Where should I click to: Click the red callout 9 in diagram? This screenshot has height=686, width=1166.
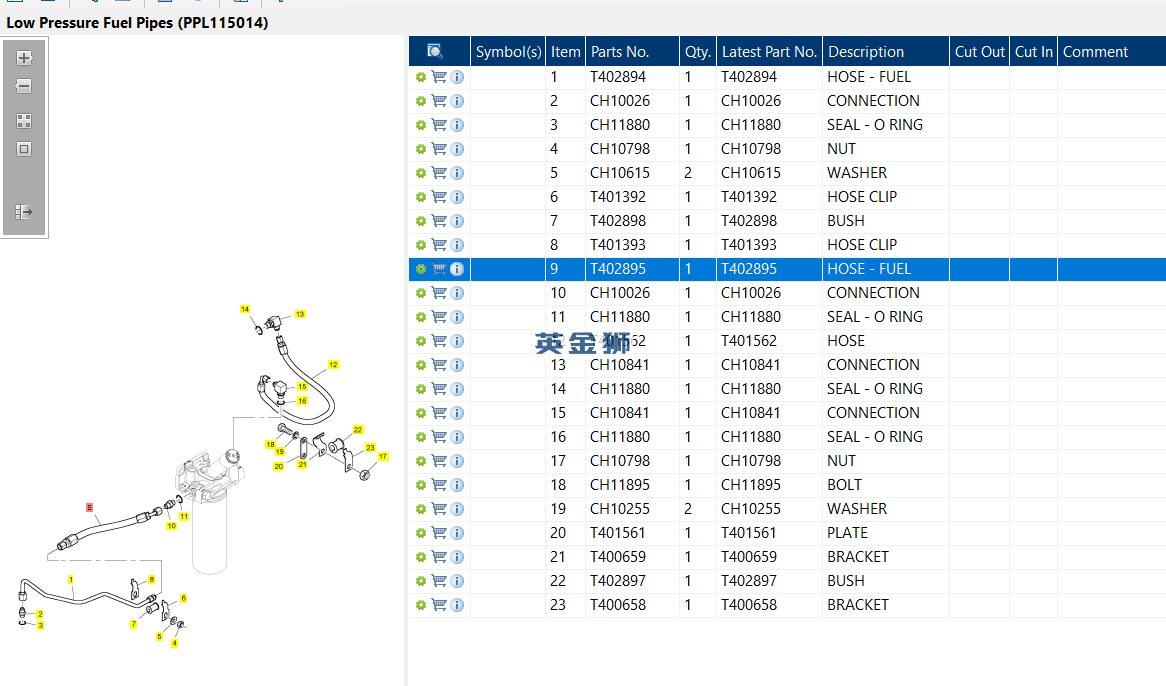(89, 508)
